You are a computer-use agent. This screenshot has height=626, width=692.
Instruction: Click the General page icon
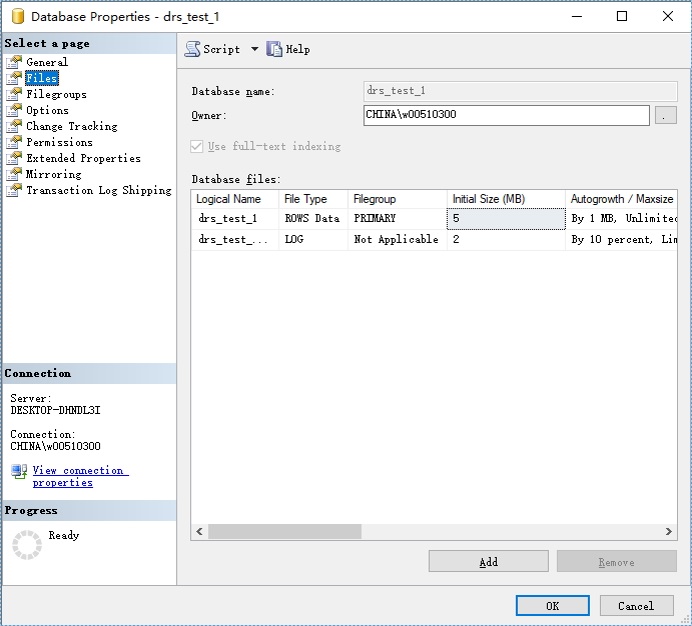tap(14, 62)
